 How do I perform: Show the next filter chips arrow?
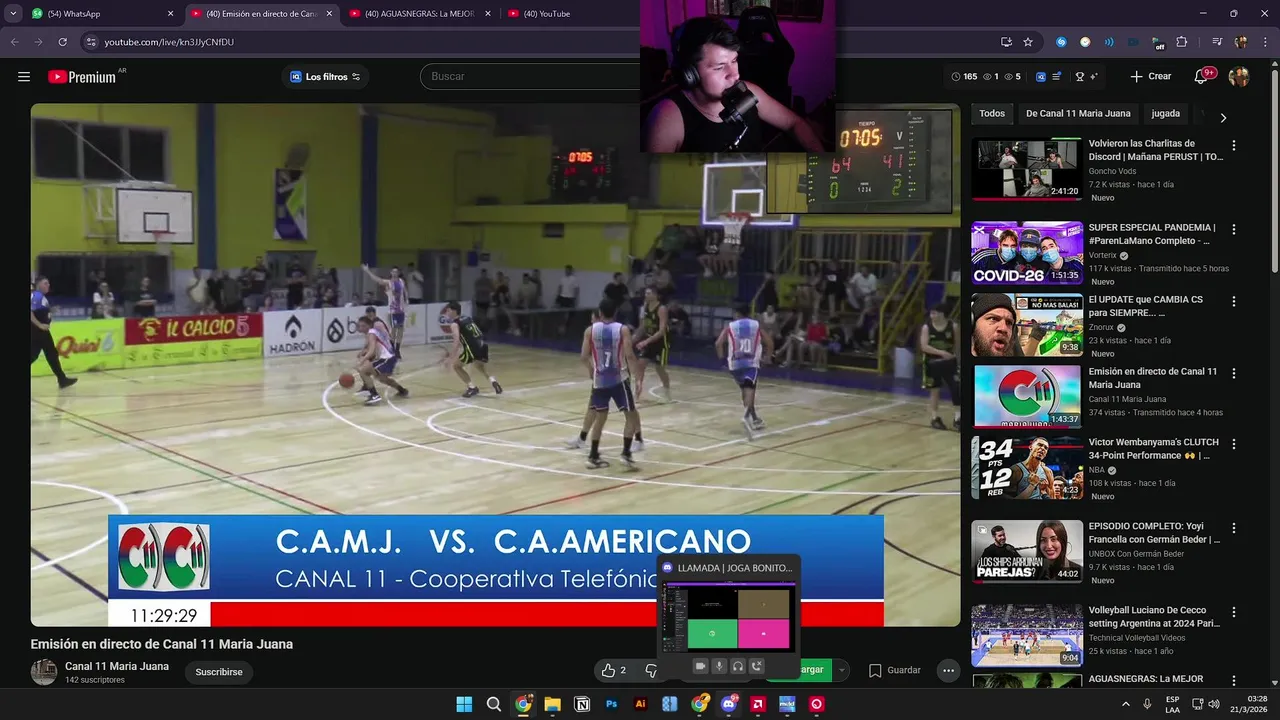(1222, 117)
